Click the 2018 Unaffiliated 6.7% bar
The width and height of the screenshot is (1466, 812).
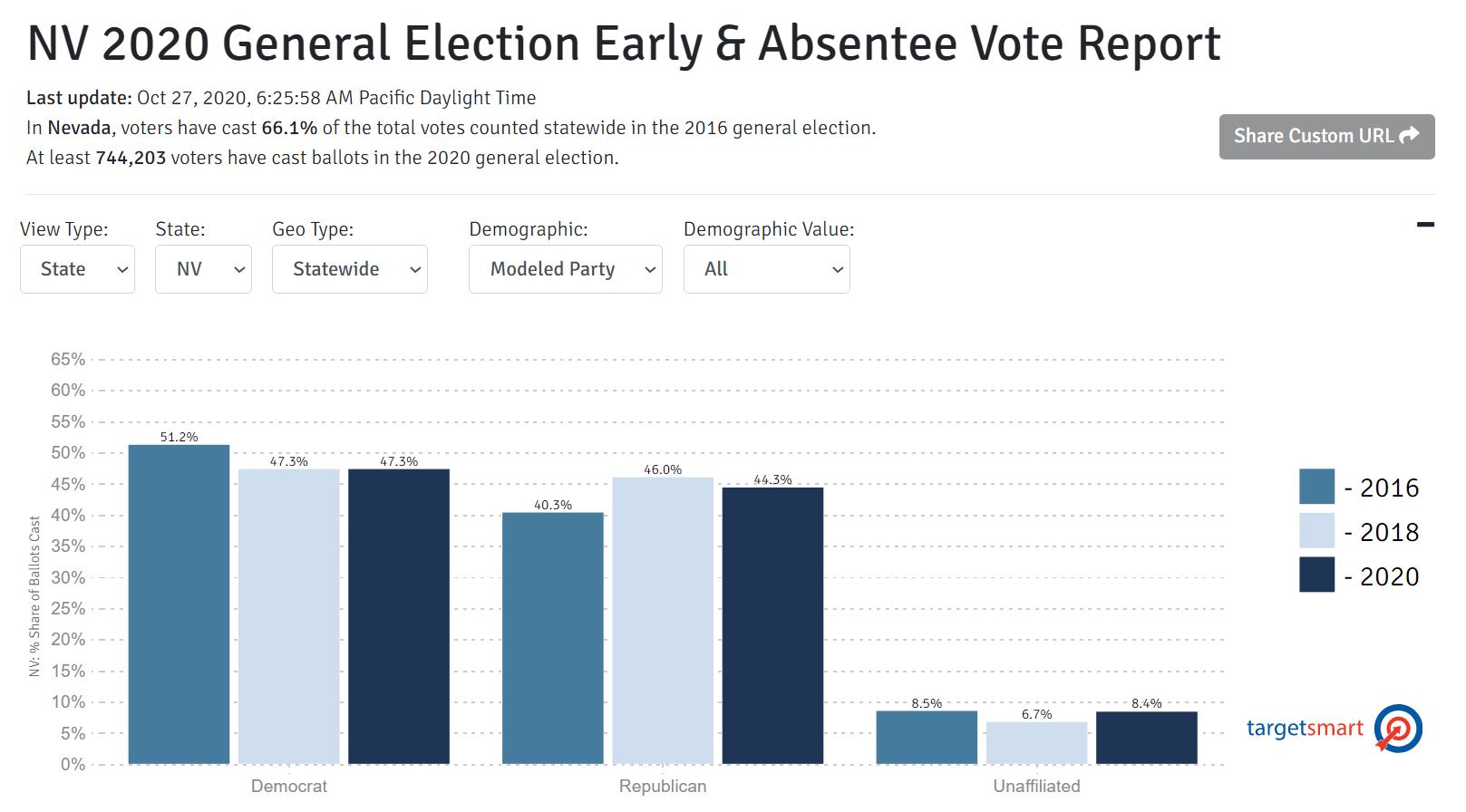coord(1036,743)
